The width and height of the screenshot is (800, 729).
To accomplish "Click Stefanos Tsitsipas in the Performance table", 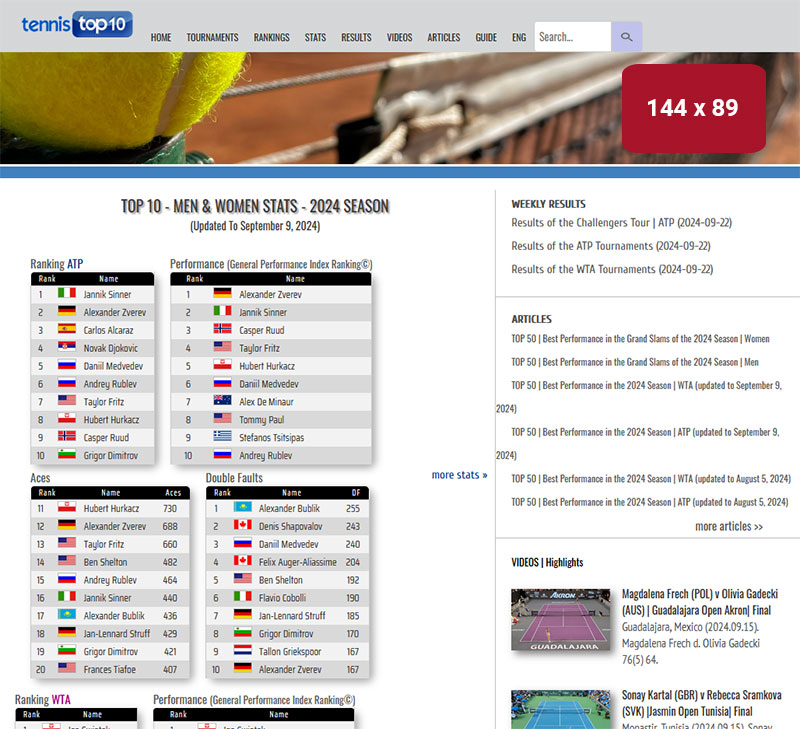I will pyautogui.click(x=271, y=437).
